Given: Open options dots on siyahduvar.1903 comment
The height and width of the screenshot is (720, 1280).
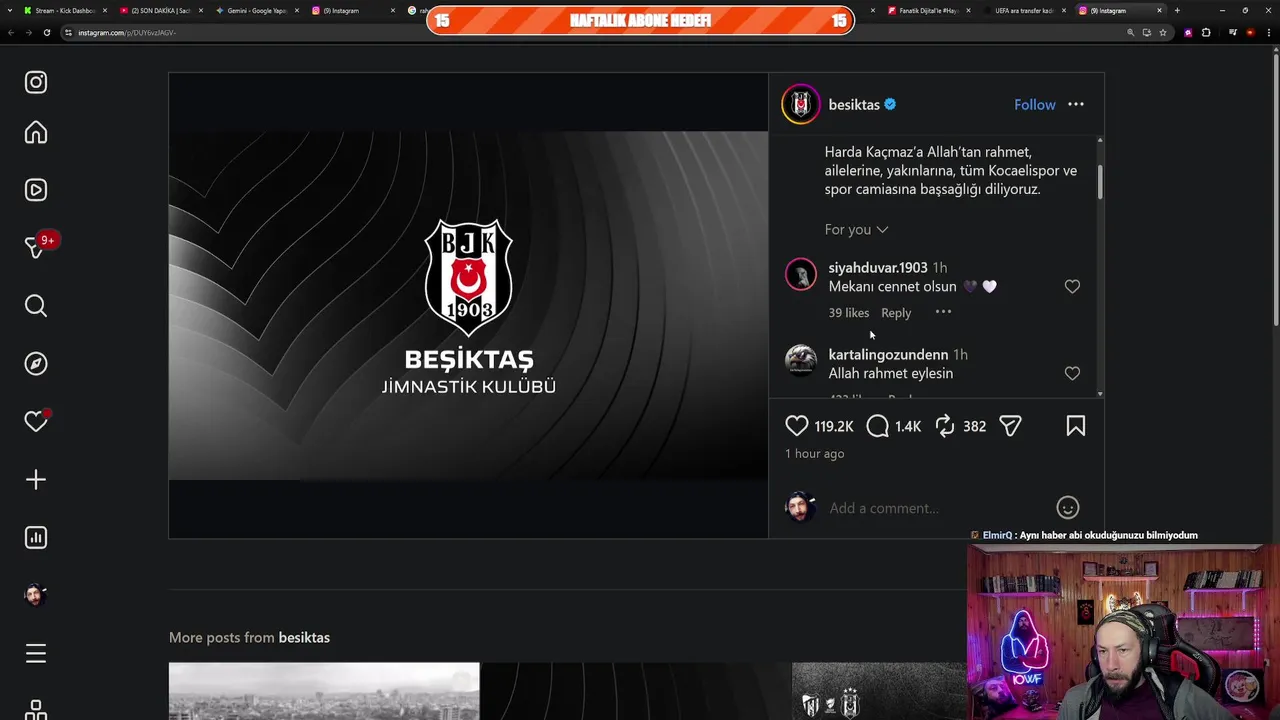Looking at the screenshot, I should pyautogui.click(x=943, y=312).
